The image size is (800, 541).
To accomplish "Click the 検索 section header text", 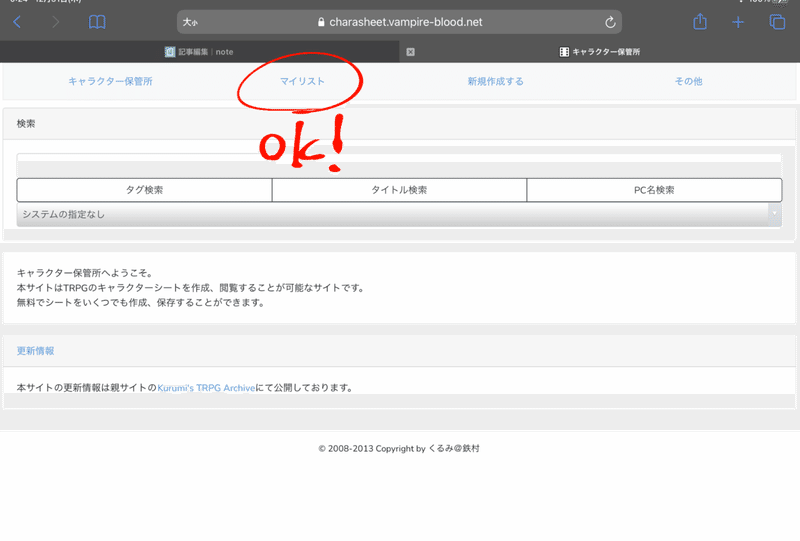I will pyautogui.click(x=26, y=124).
